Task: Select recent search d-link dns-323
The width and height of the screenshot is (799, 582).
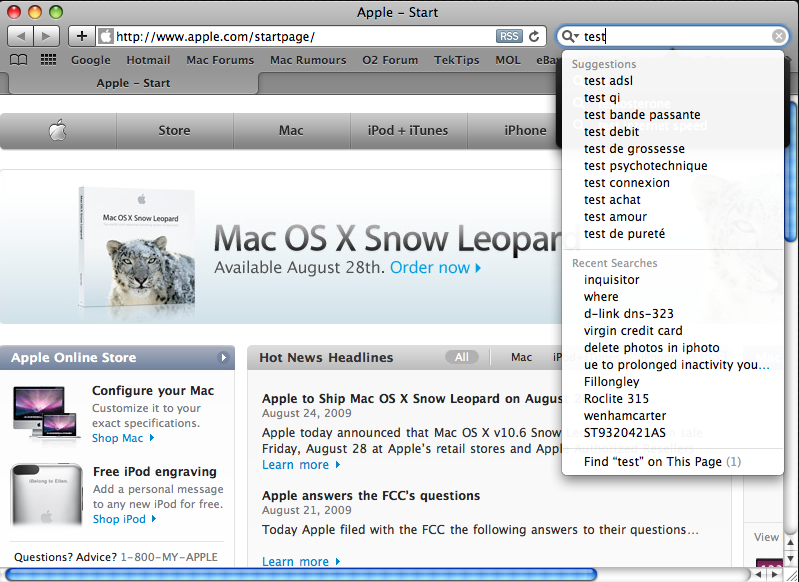Action: pyautogui.click(x=673, y=313)
